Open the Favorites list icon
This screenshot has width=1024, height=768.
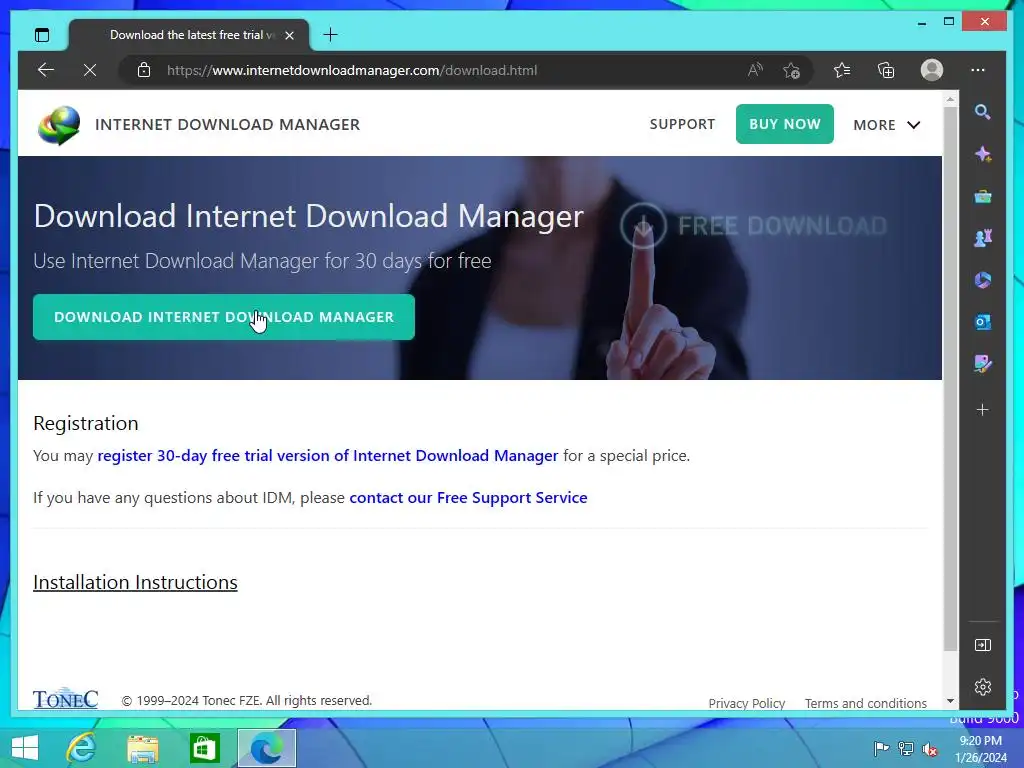842,70
